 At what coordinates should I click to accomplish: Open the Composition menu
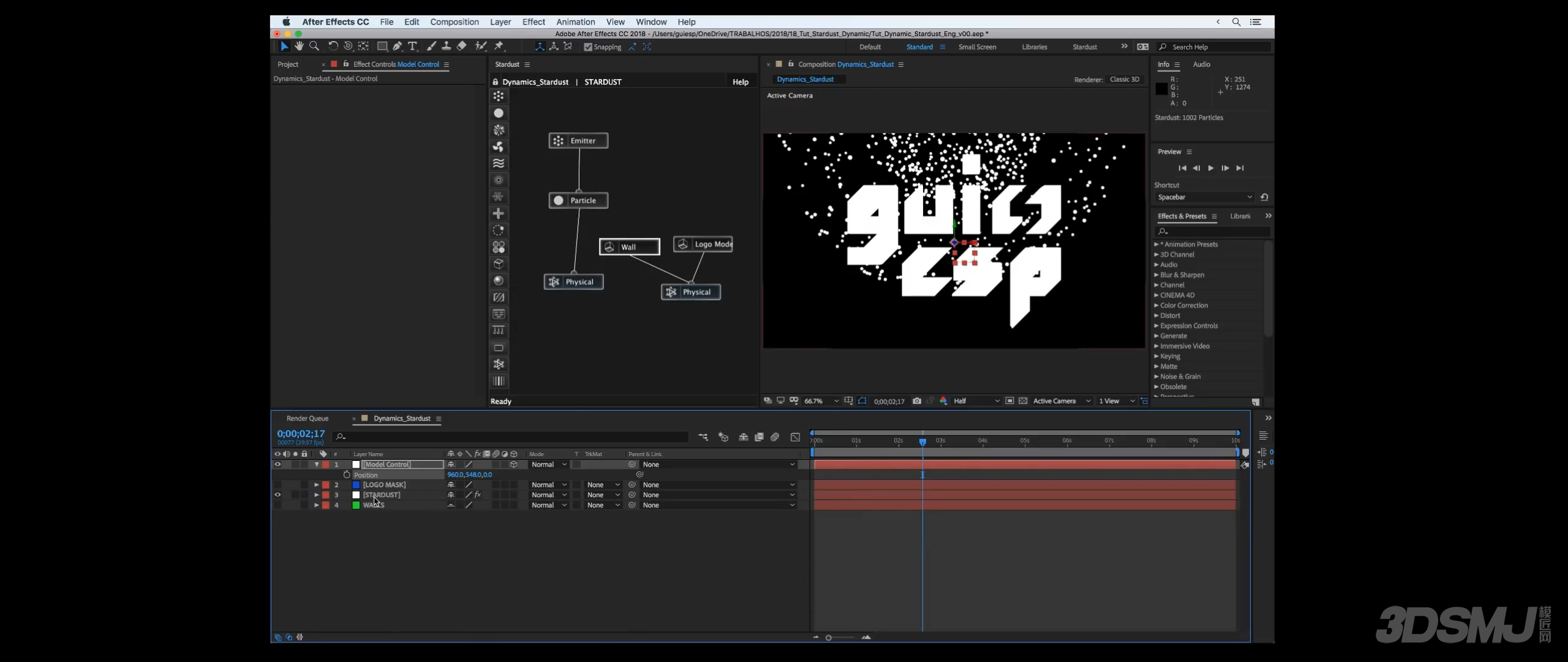coord(454,22)
